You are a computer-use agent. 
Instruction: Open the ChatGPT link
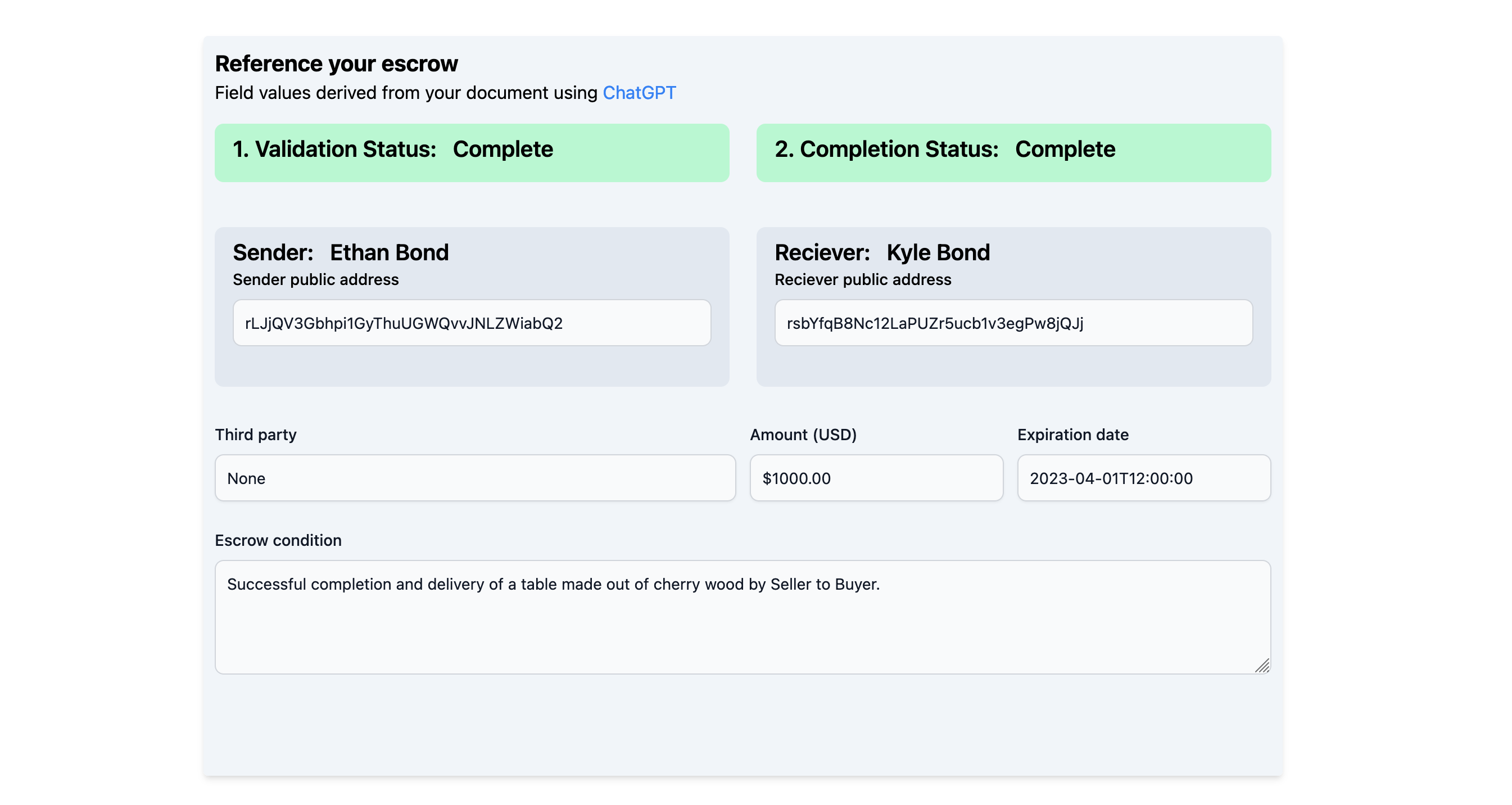(x=639, y=93)
